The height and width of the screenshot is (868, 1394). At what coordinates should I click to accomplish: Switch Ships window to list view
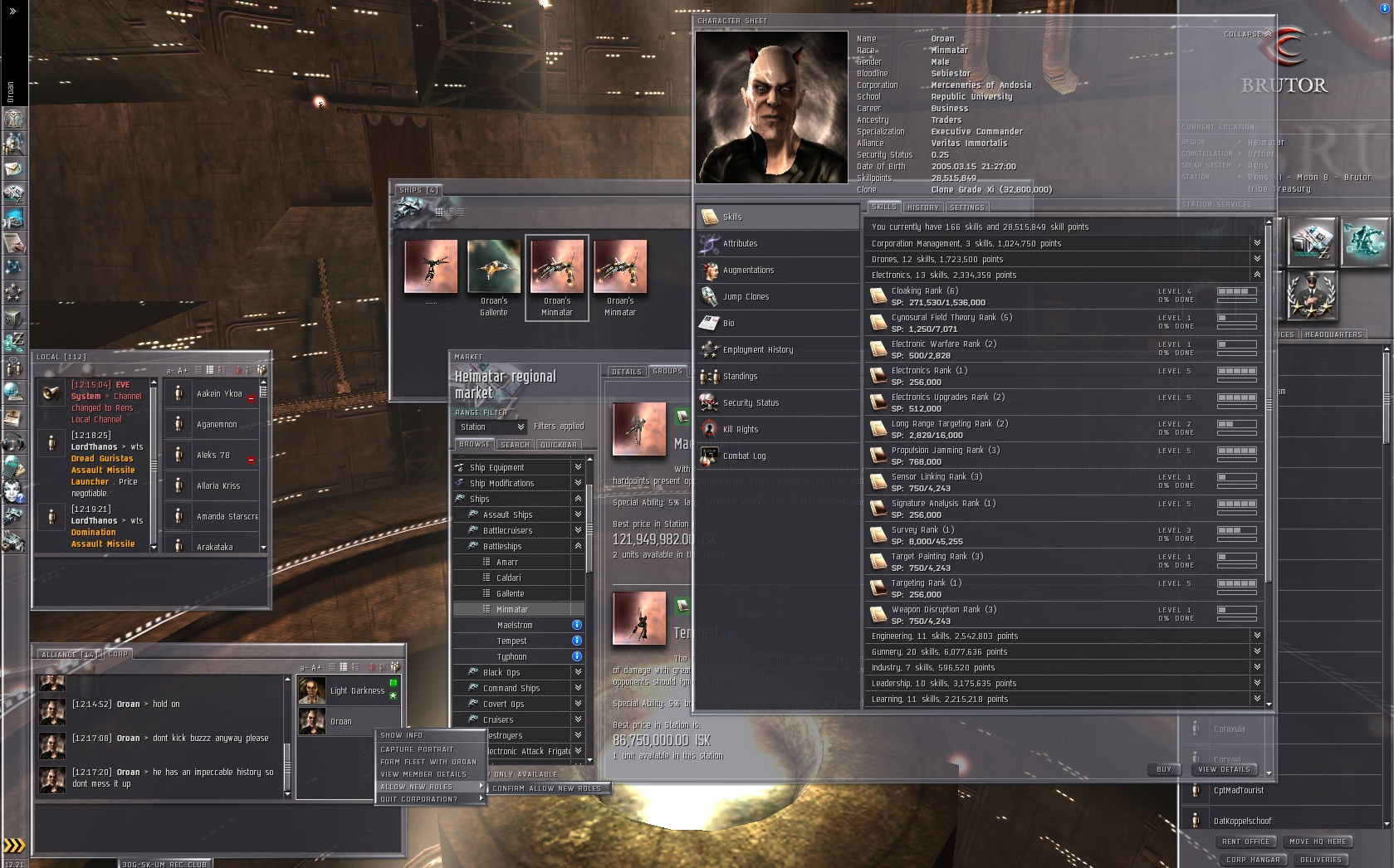[461, 212]
